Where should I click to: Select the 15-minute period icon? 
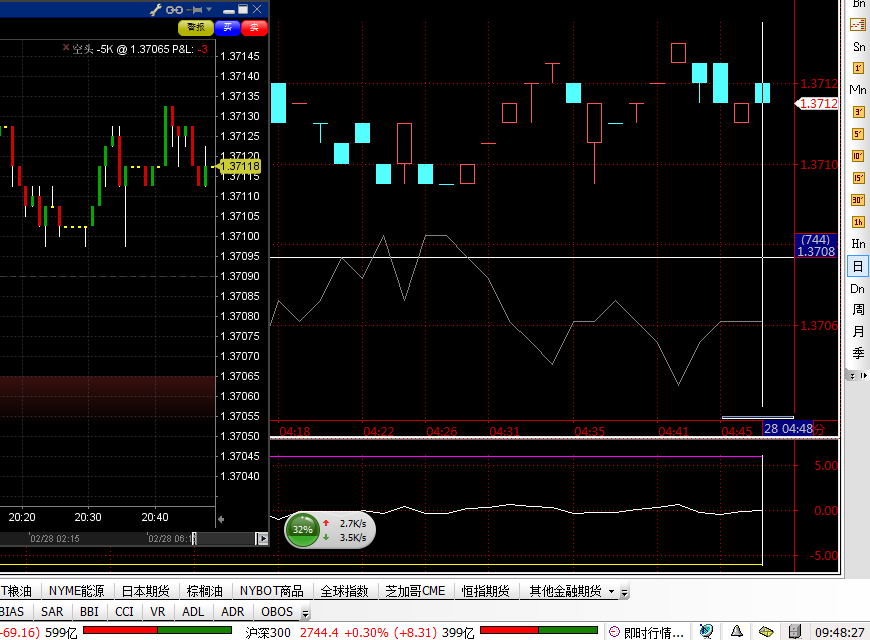pyautogui.click(x=858, y=178)
